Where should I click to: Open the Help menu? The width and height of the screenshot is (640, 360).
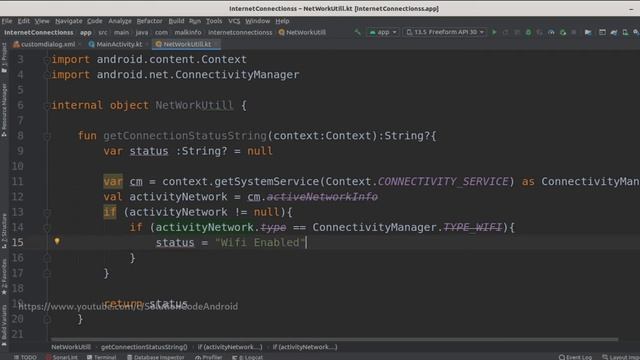[282, 21]
